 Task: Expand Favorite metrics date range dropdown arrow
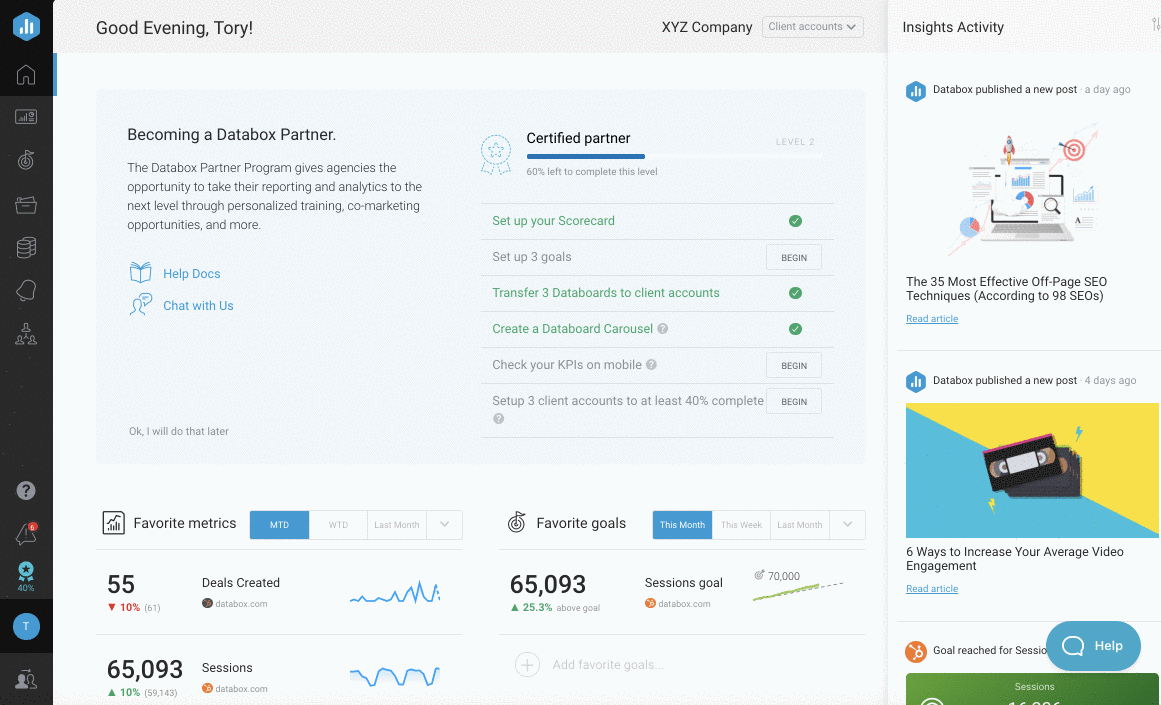(444, 525)
